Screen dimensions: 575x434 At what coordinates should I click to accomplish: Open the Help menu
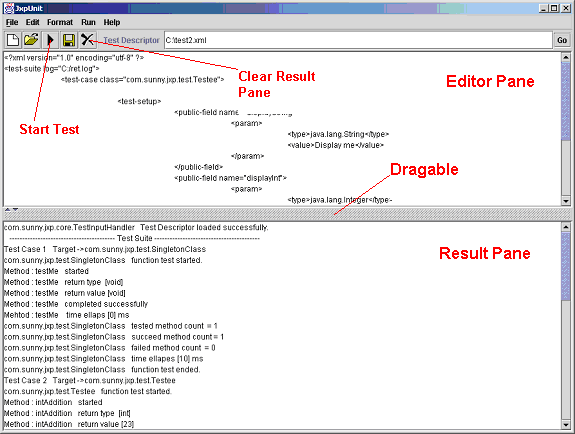(x=111, y=22)
